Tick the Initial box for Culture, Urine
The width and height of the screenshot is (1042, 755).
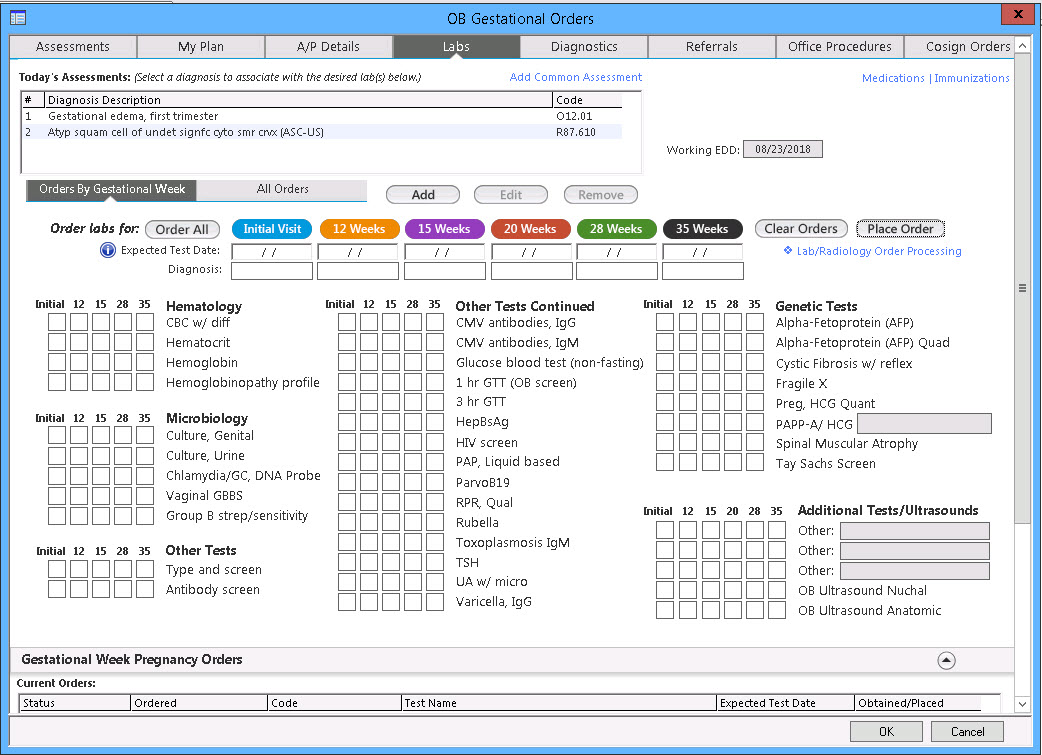click(x=56, y=455)
